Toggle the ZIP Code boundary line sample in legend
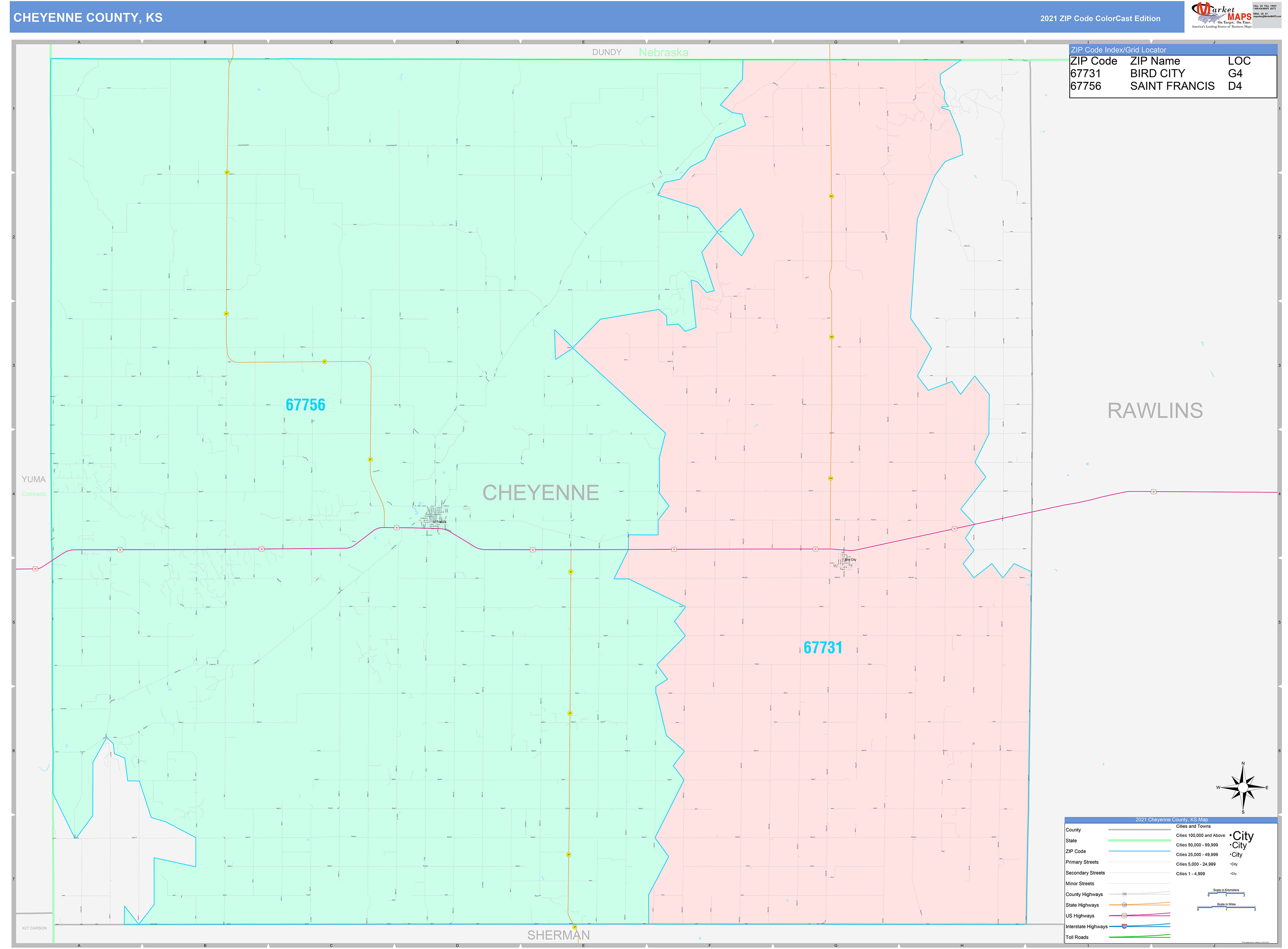 click(x=1139, y=851)
